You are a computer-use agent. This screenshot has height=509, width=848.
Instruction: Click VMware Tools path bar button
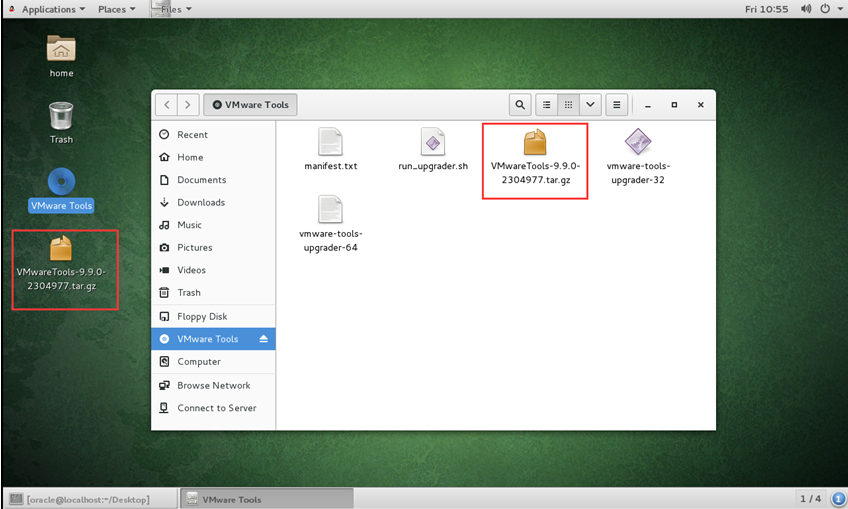click(250, 105)
